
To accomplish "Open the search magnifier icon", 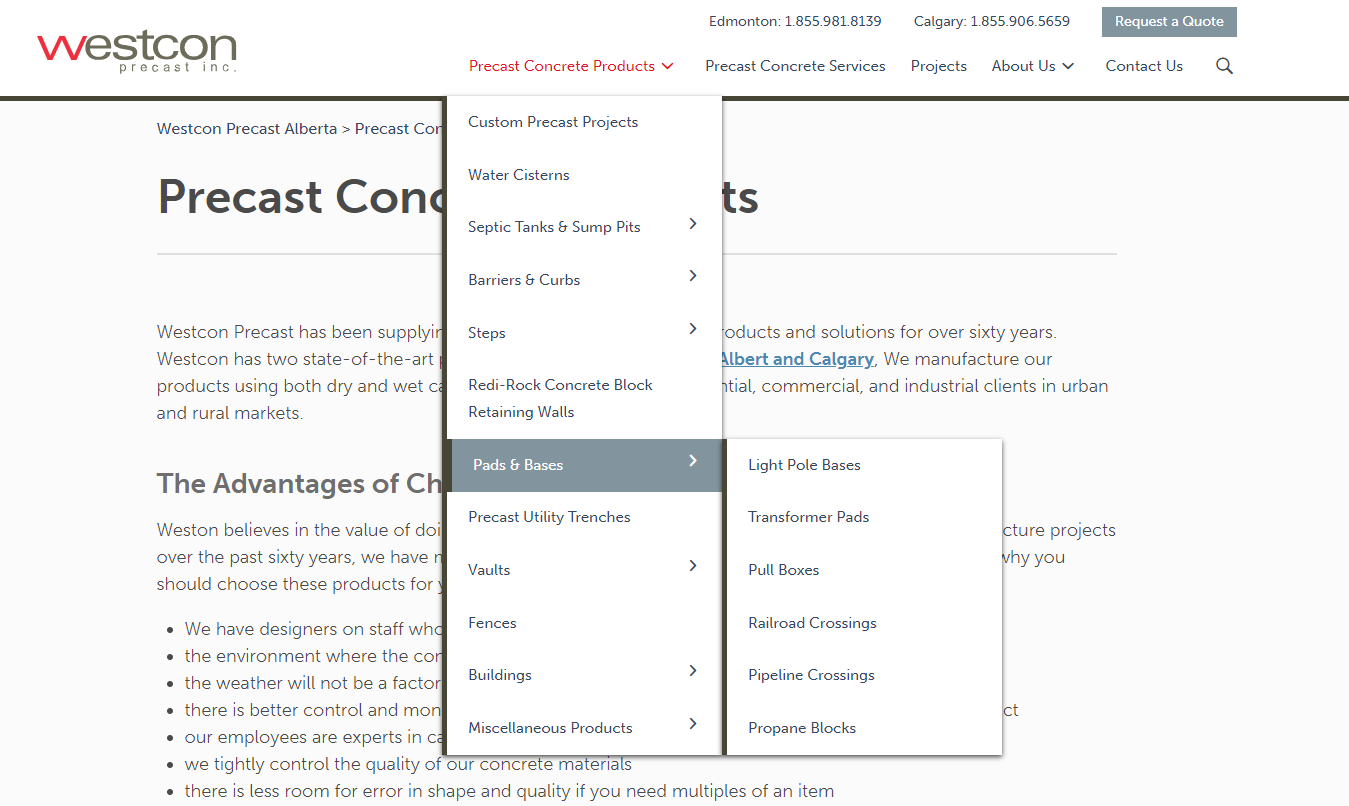I will (1224, 66).
